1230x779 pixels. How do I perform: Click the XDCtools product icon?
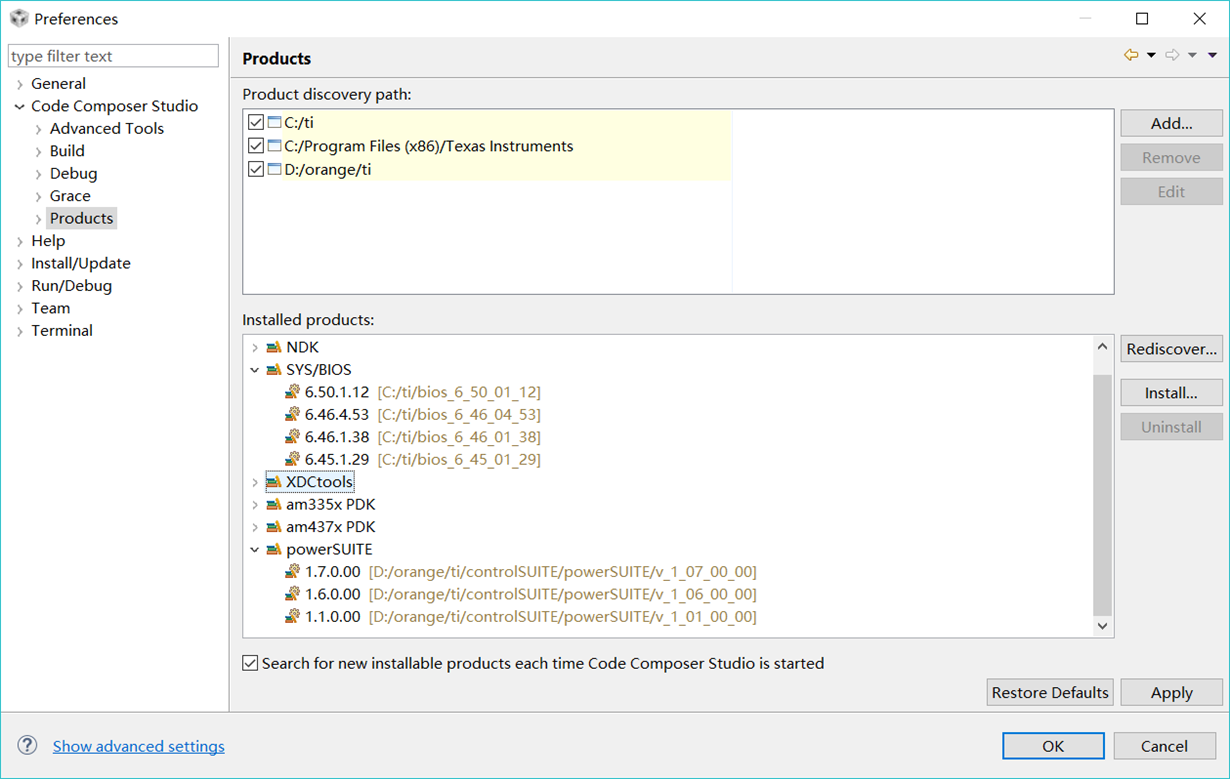(x=274, y=482)
